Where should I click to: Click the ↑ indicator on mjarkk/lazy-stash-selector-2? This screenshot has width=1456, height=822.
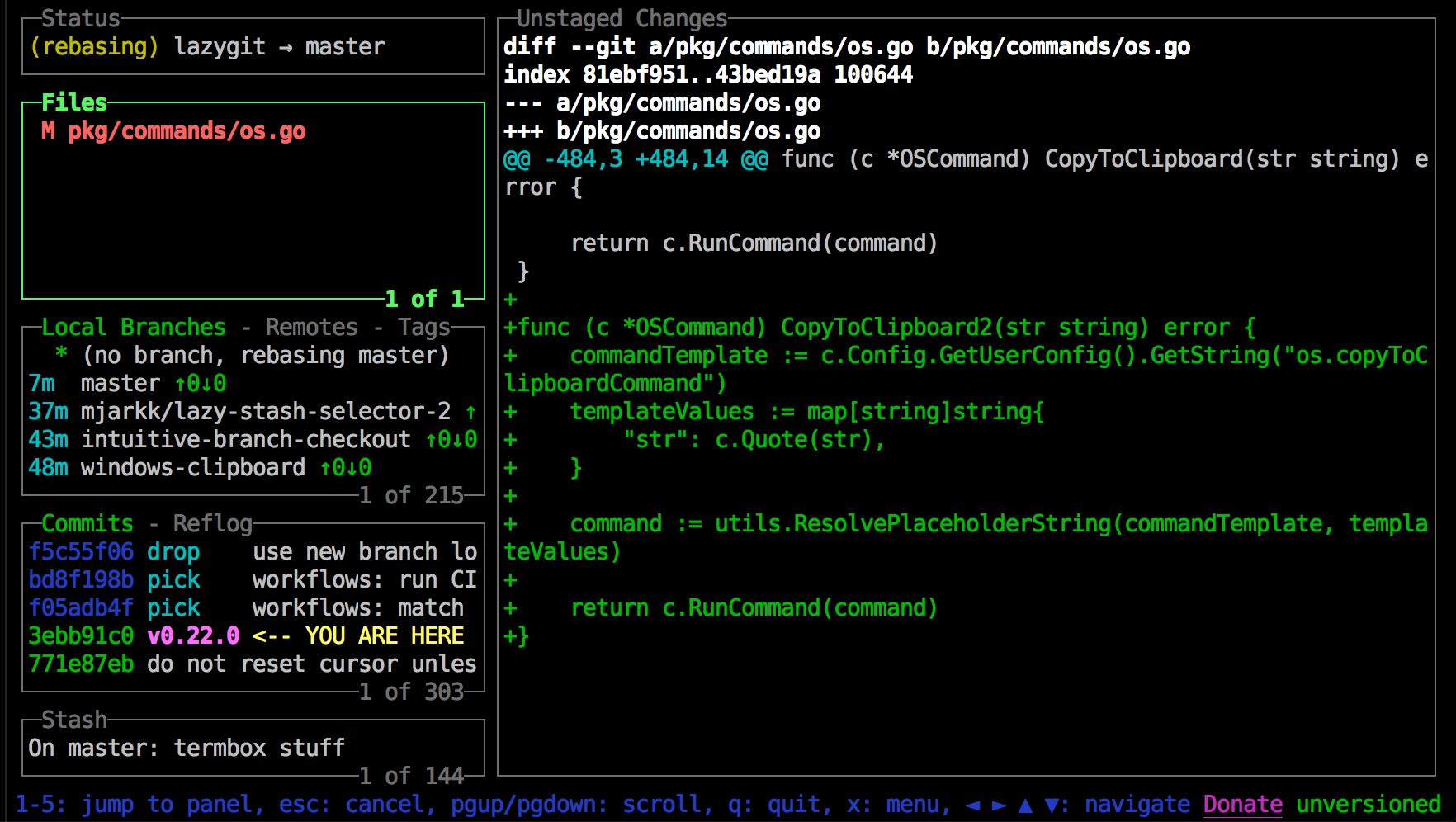tap(470, 410)
